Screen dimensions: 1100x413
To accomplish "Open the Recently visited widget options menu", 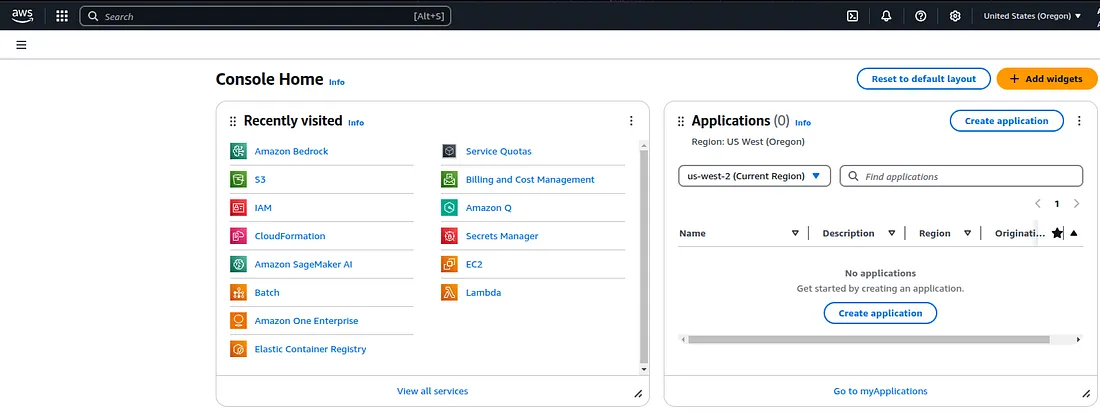I will [x=631, y=121].
